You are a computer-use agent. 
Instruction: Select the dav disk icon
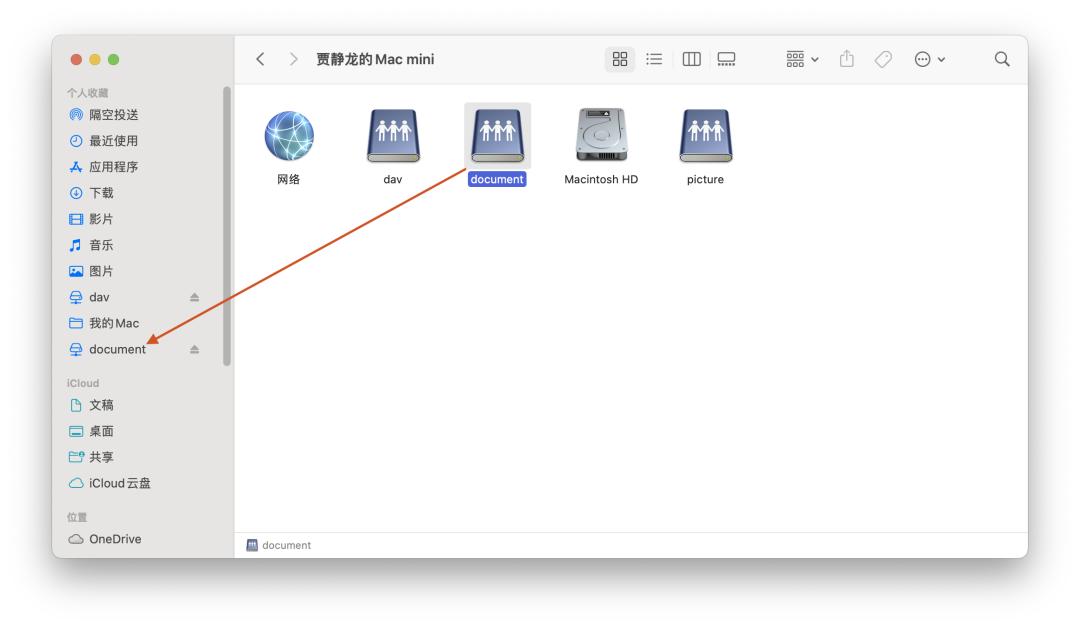[x=393, y=134]
